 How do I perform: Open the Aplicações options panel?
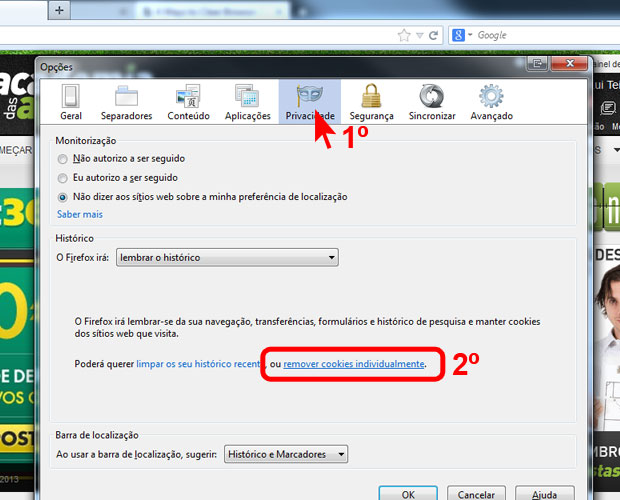coord(247,102)
